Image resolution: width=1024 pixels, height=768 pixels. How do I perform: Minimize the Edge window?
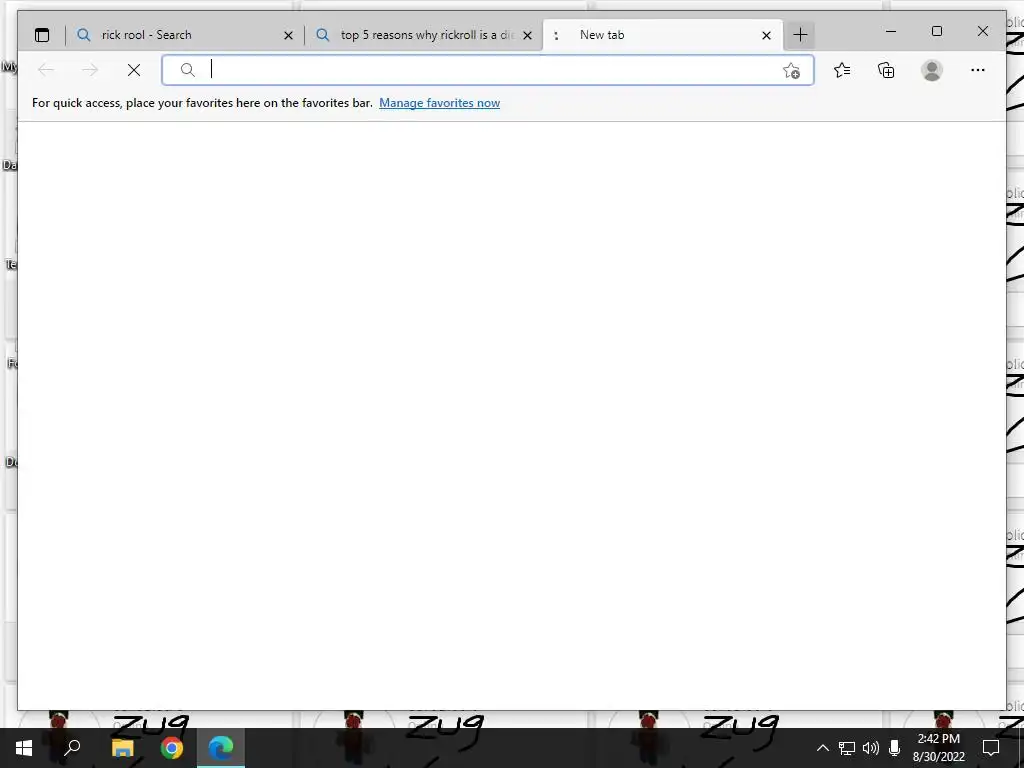[x=891, y=31]
